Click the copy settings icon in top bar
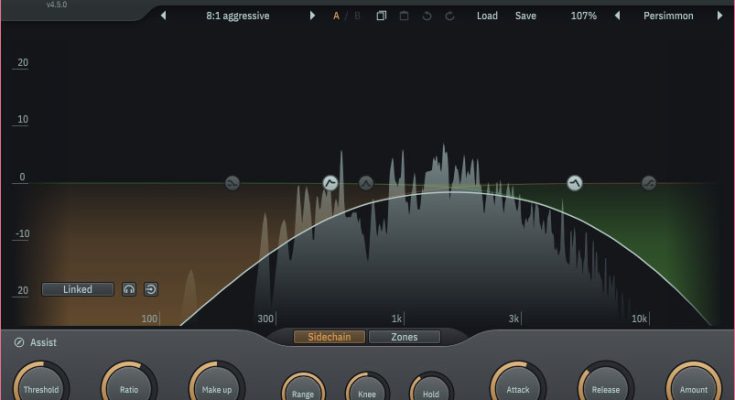The width and height of the screenshot is (735, 400). click(x=382, y=16)
